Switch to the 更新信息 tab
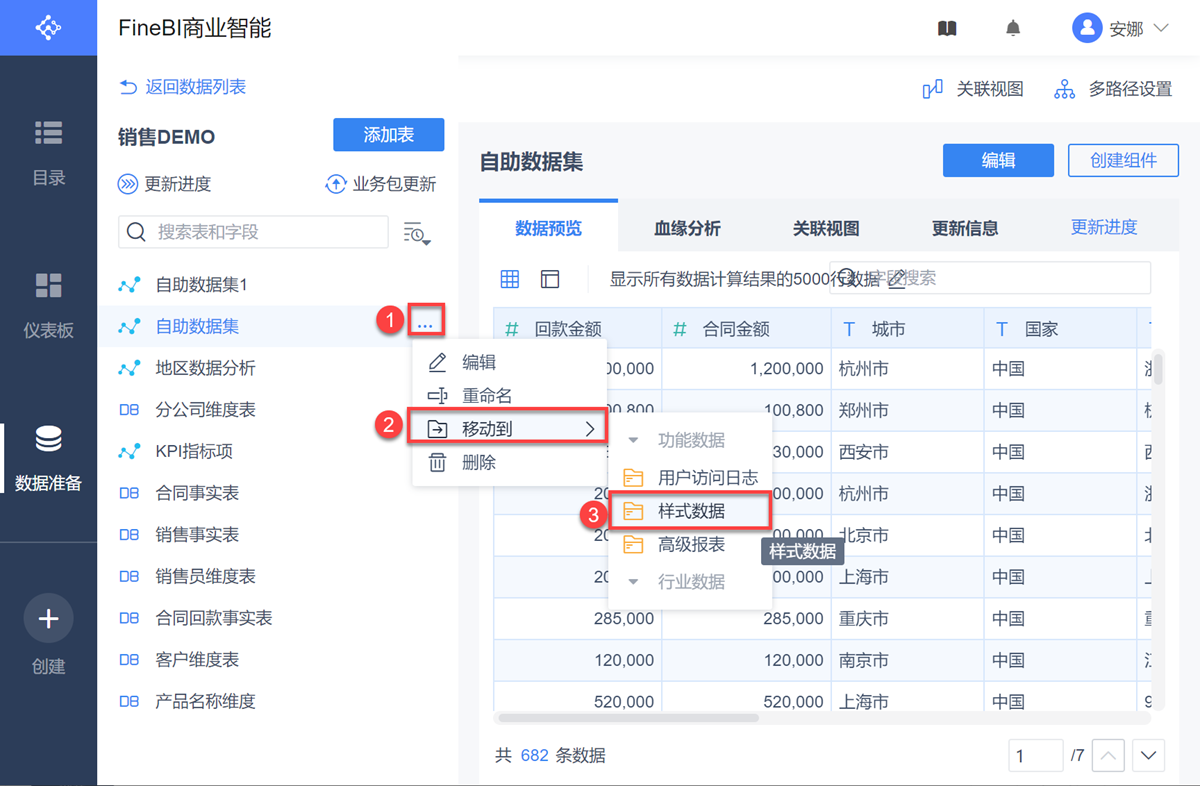 (965, 228)
